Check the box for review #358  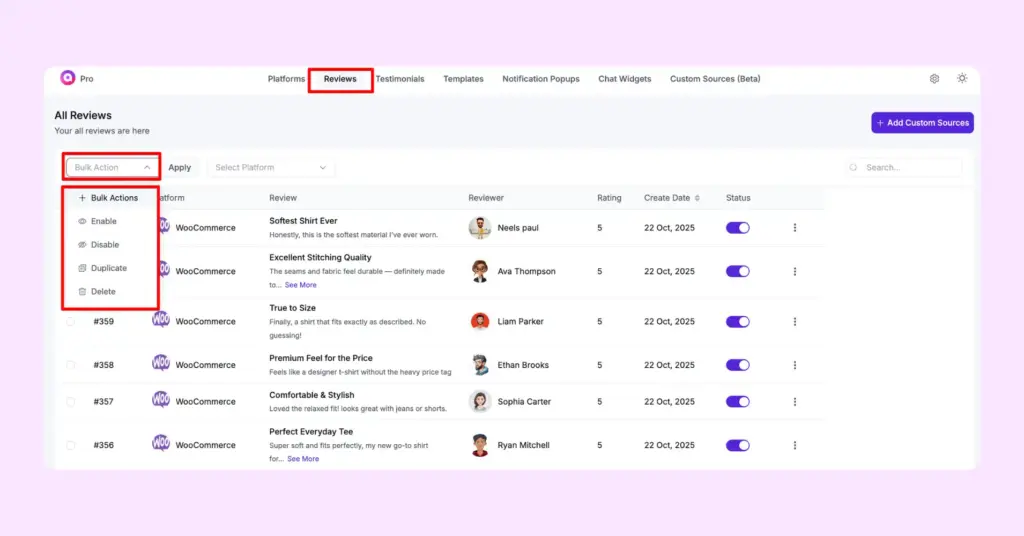click(71, 365)
